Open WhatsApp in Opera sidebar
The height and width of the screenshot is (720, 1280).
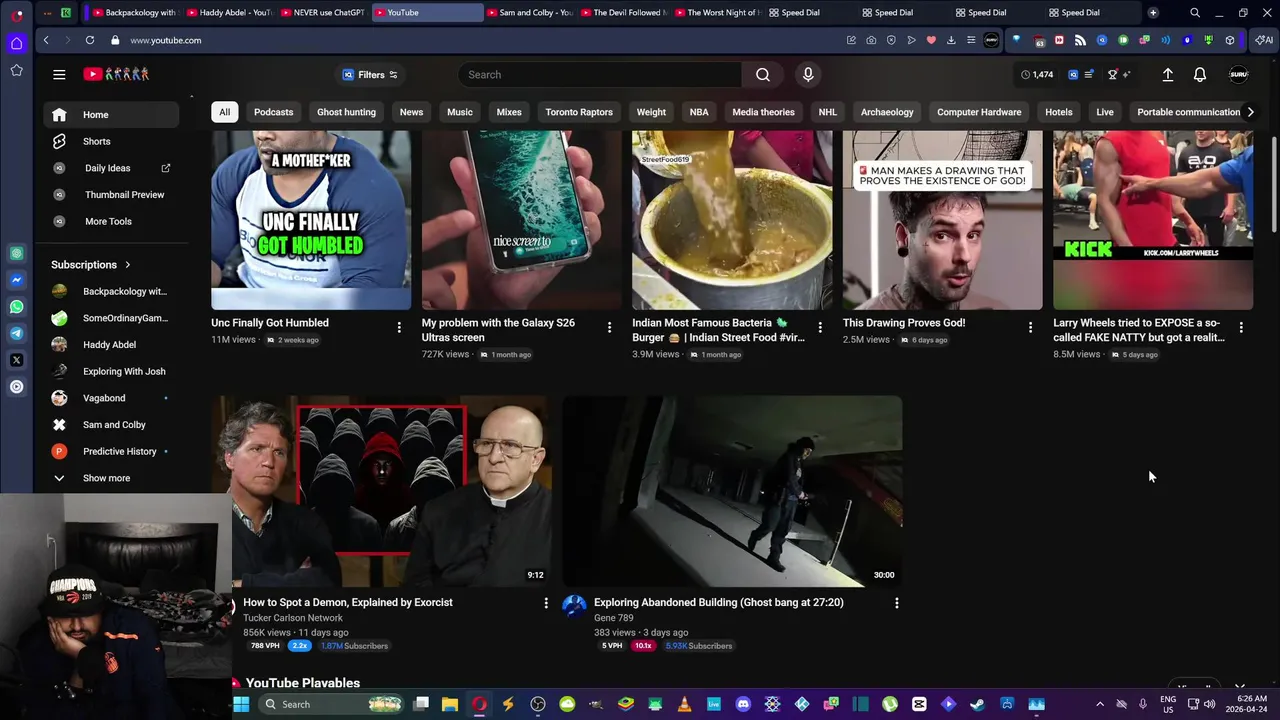pos(17,307)
